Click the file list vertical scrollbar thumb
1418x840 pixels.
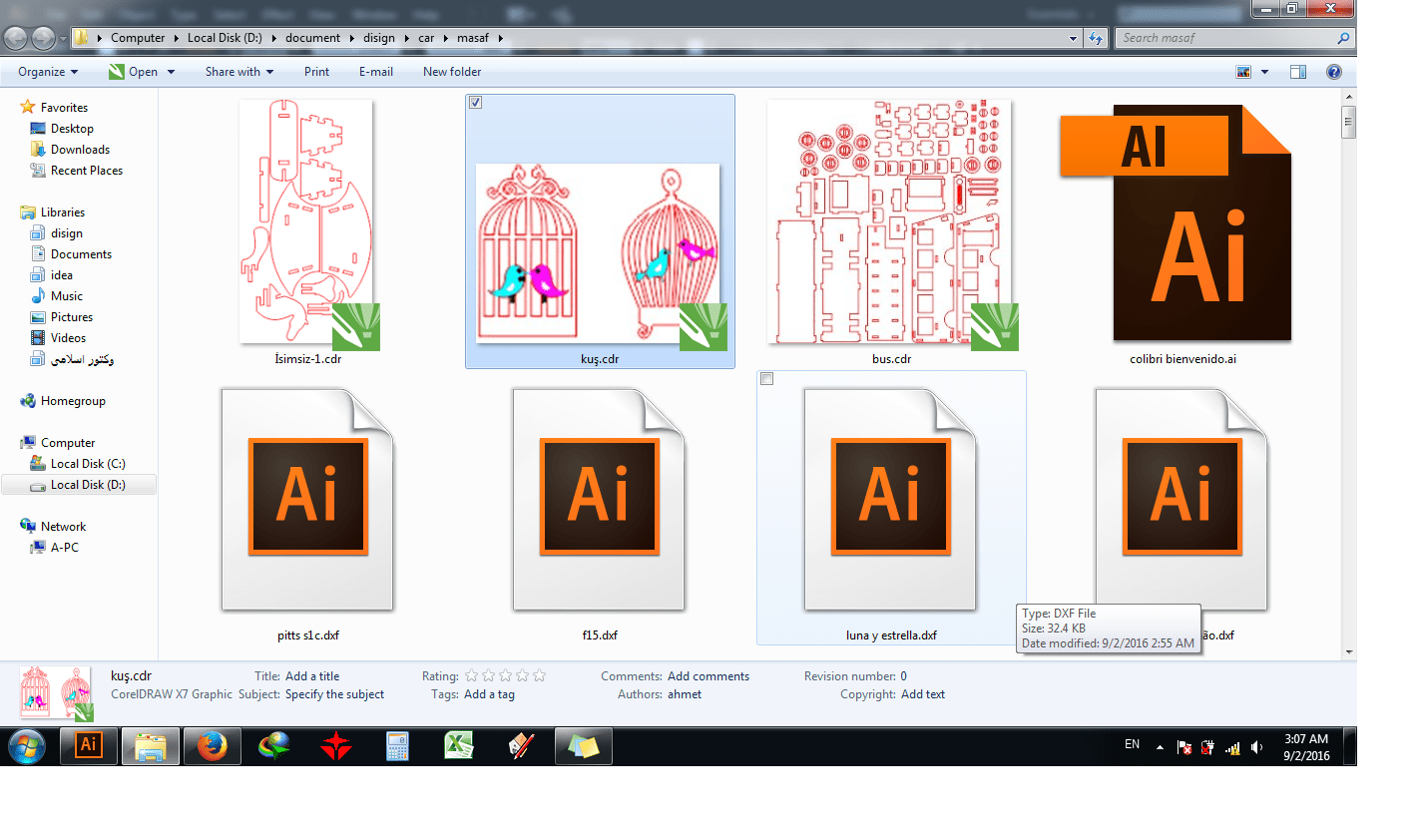coord(1349,123)
